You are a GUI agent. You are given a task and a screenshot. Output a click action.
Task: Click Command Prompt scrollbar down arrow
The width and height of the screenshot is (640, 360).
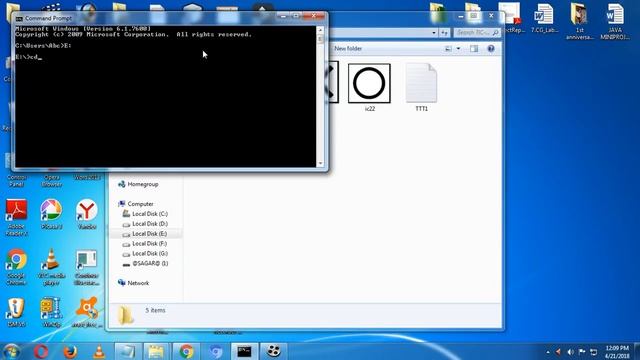320,163
